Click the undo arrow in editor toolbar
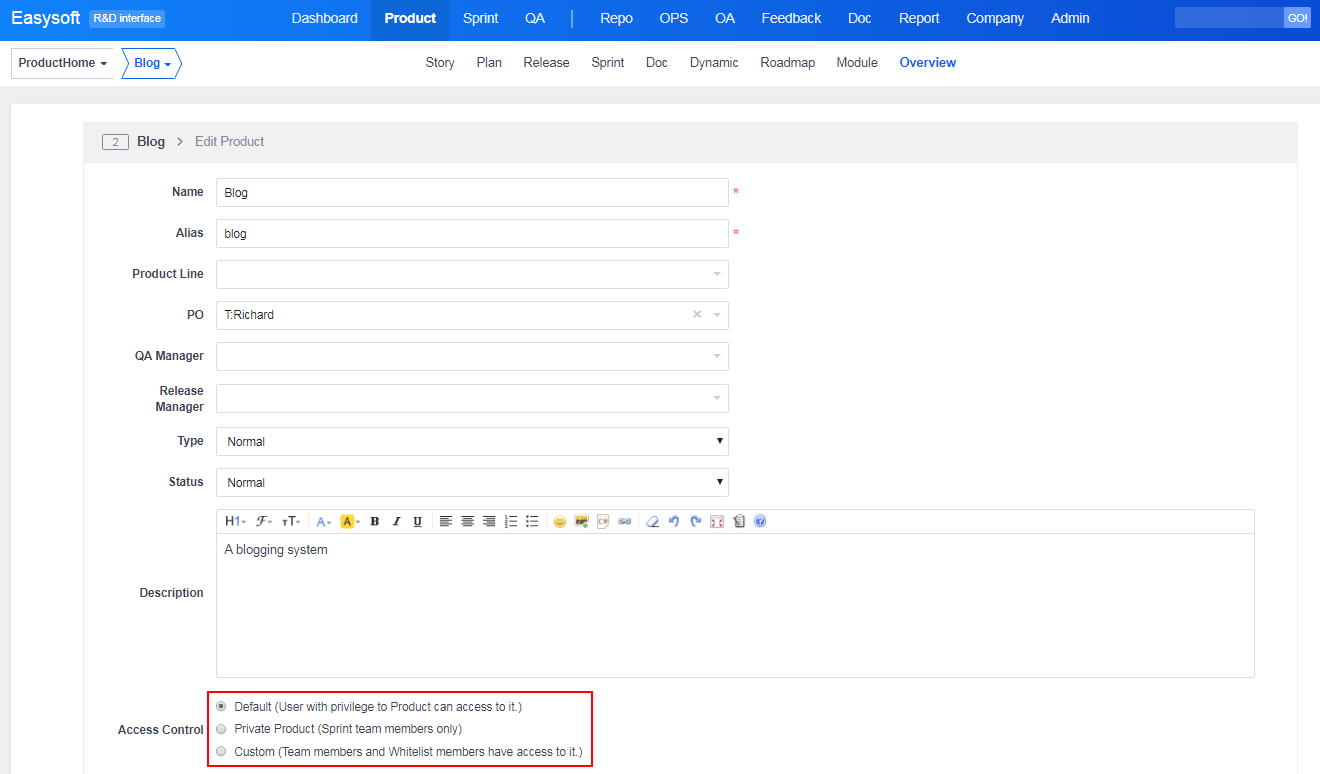This screenshot has width=1320, height=774. point(674,521)
